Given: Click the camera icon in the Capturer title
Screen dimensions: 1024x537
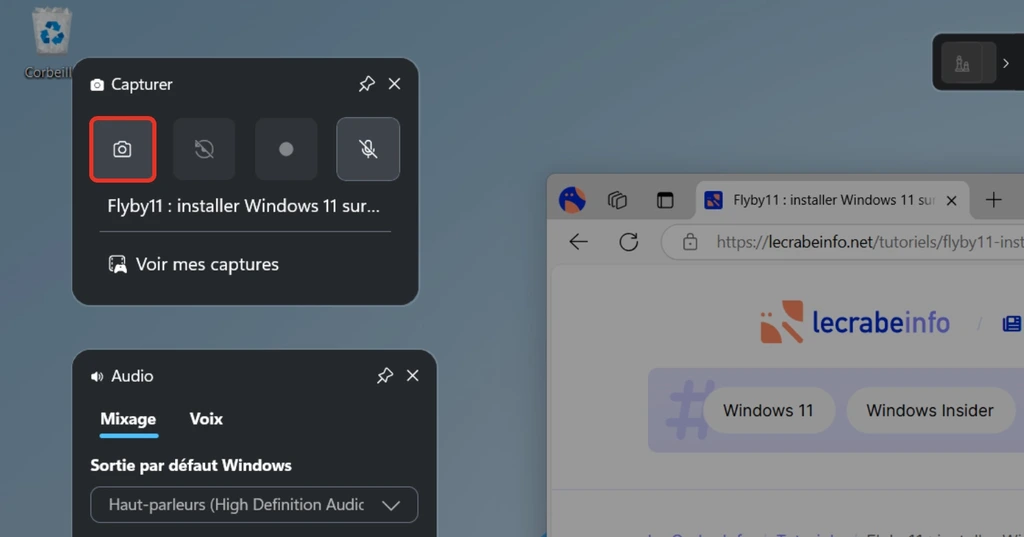Looking at the screenshot, I should click(97, 85).
